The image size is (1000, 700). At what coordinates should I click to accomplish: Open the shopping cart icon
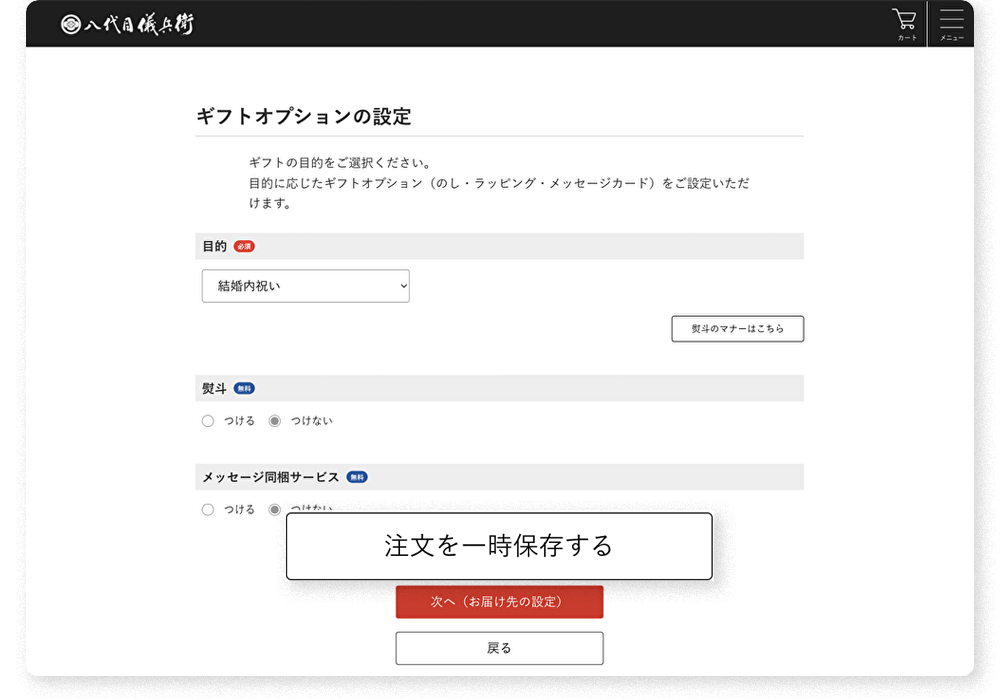click(905, 22)
